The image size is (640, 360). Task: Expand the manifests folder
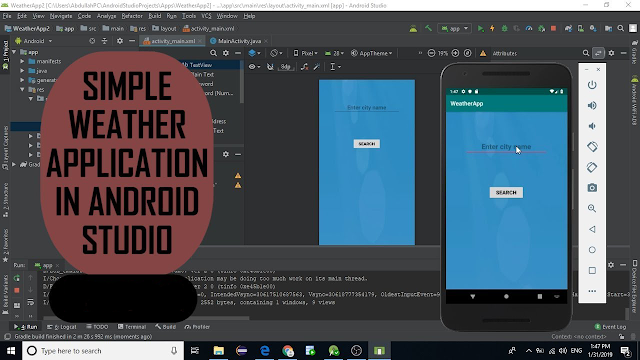click(22, 61)
